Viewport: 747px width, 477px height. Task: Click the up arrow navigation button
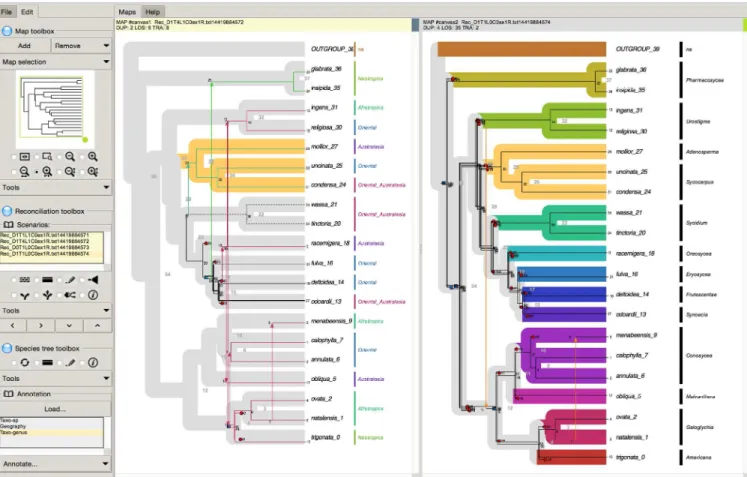pyautogui.click(x=98, y=325)
